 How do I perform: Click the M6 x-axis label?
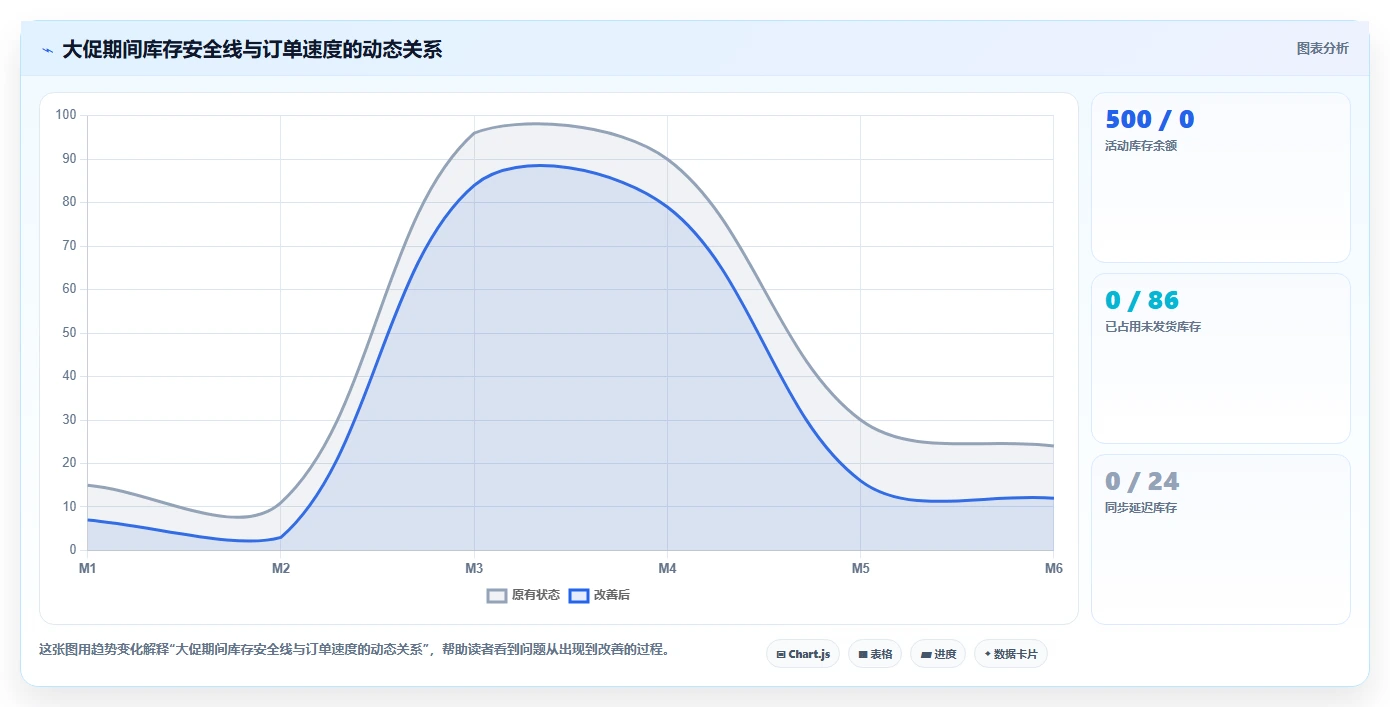click(x=1054, y=569)
